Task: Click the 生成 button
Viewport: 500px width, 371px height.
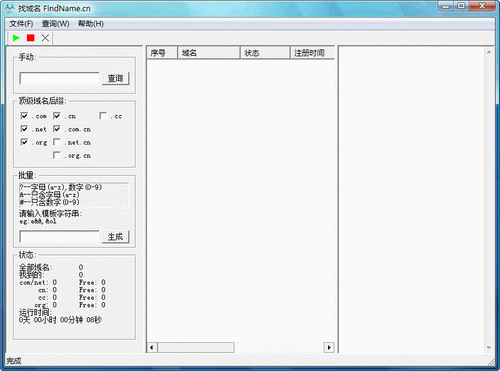Action: 115,237
